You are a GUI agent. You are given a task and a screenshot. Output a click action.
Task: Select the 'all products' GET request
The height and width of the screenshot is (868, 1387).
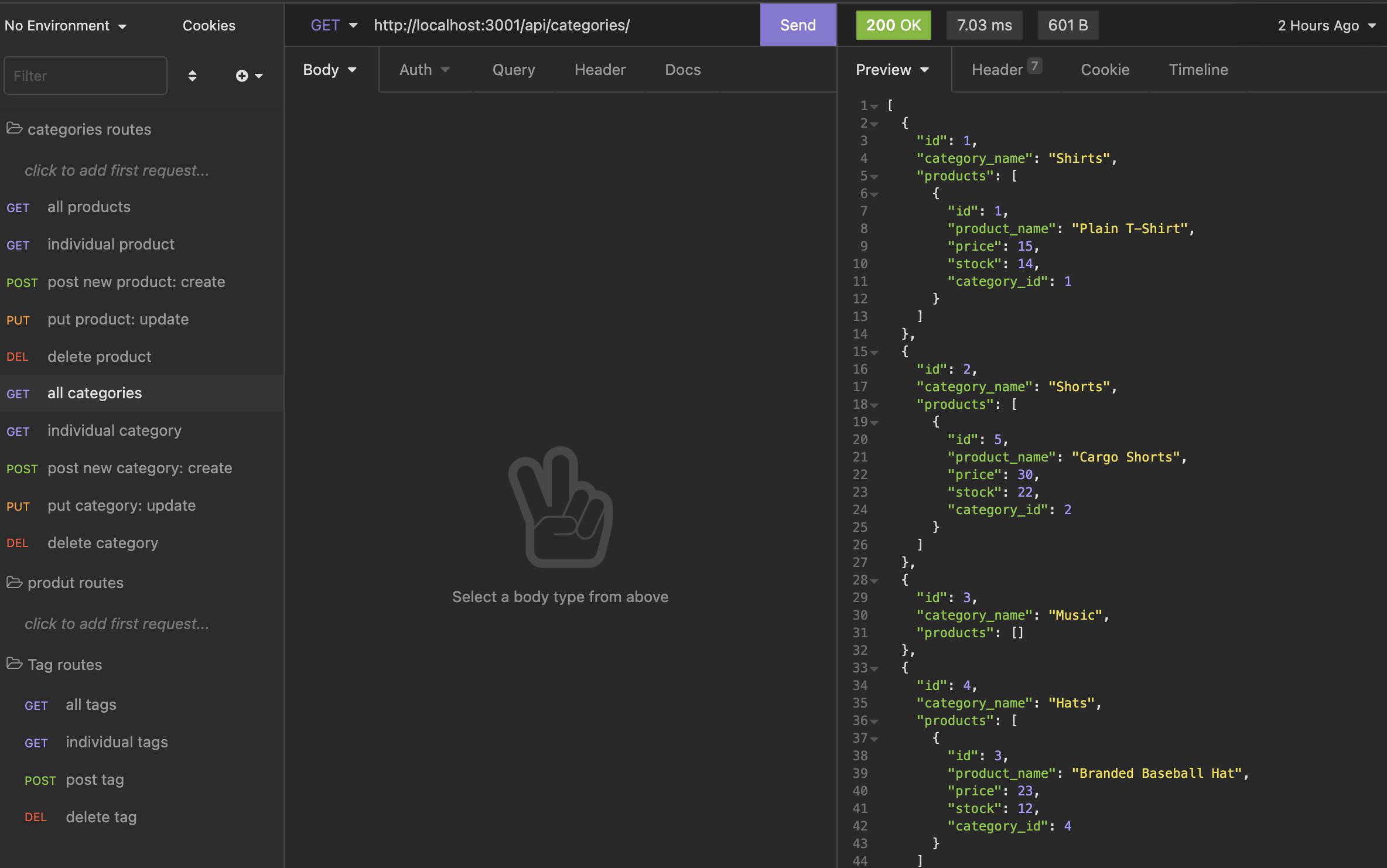pyautogui.click(x=88, y=206)
